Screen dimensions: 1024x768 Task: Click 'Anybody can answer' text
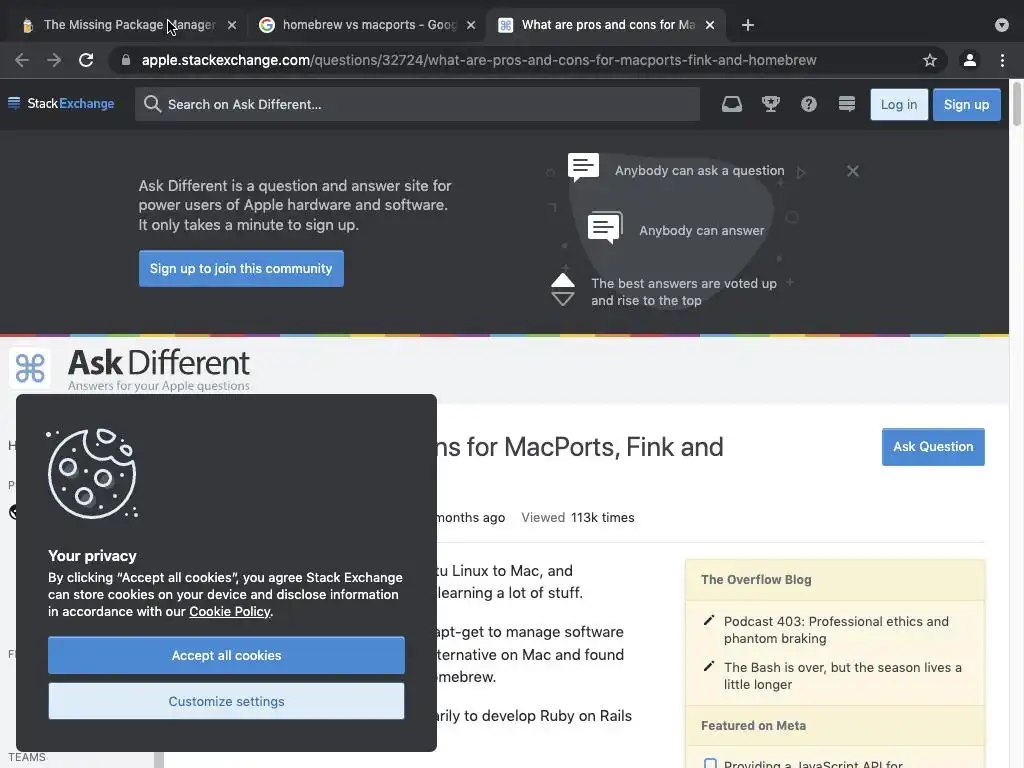pyautogui.click(x=701, y=231)
